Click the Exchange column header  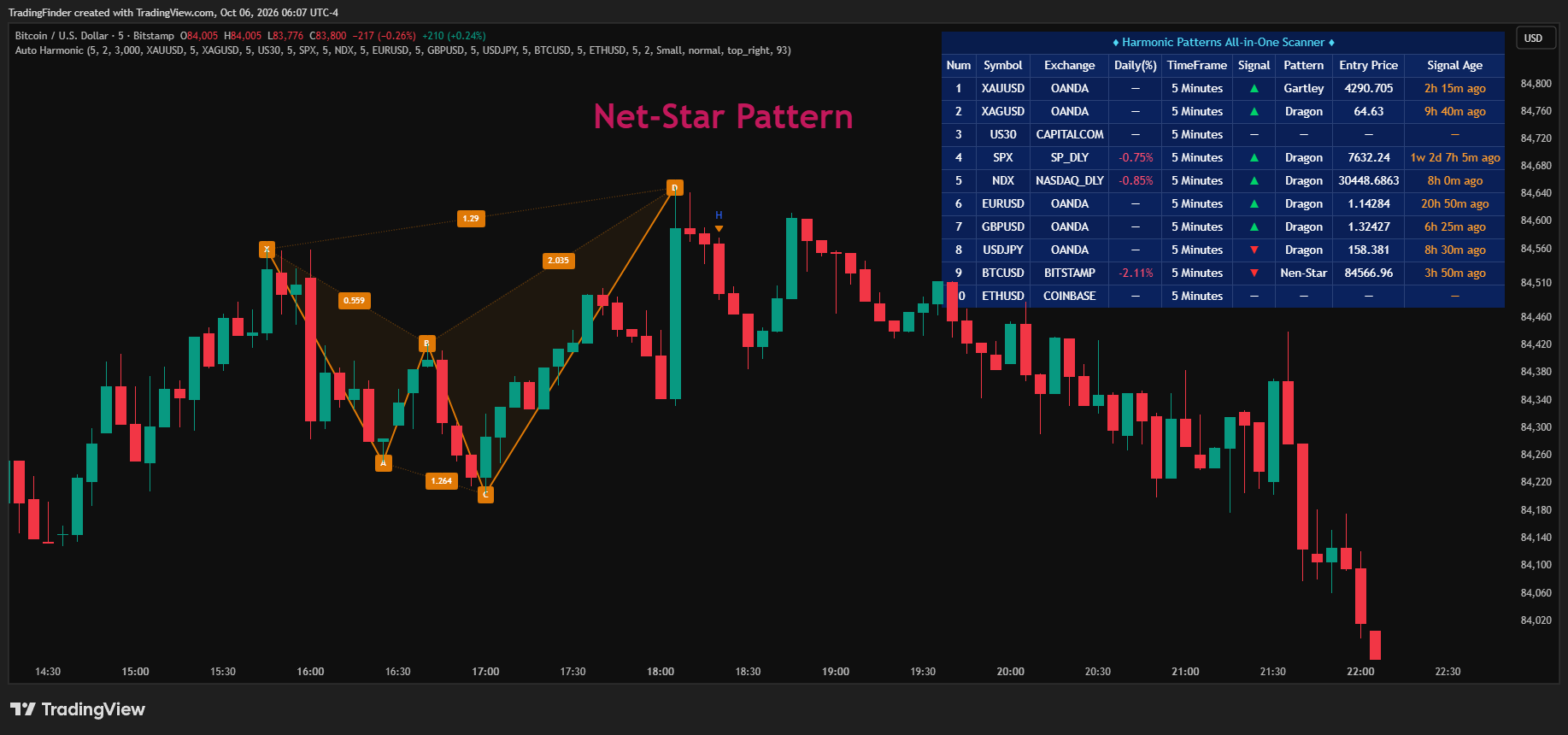coord(1069,66)
